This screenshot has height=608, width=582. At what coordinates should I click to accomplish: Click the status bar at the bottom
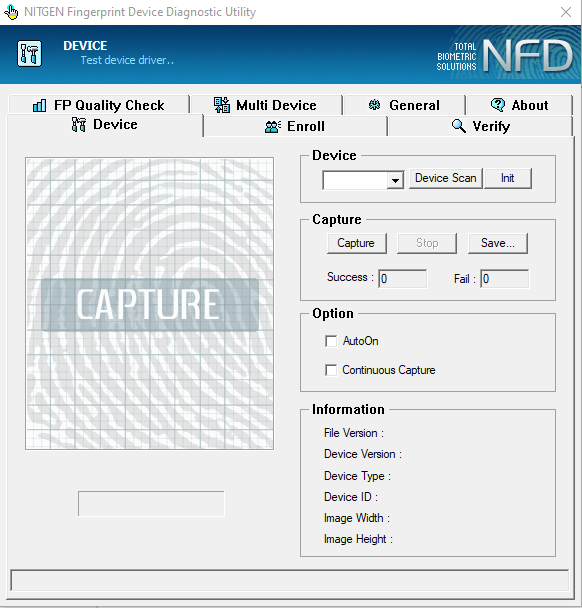click(x=289, y=580)
